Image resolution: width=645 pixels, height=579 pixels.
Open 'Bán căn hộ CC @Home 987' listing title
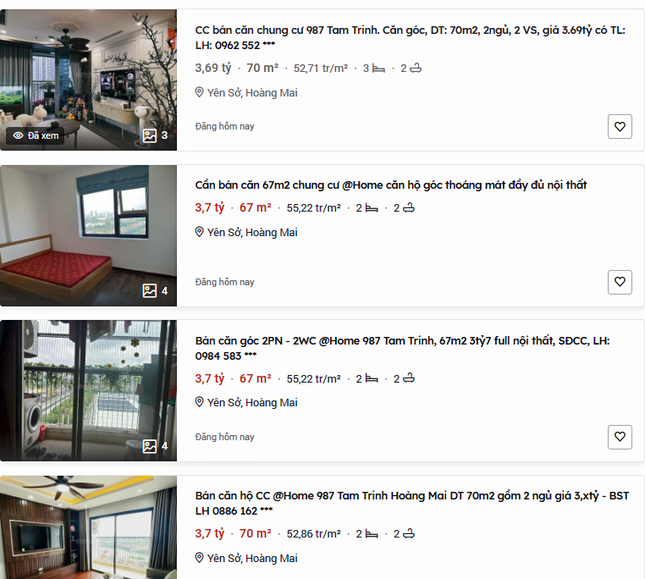(x=412, y=503)
